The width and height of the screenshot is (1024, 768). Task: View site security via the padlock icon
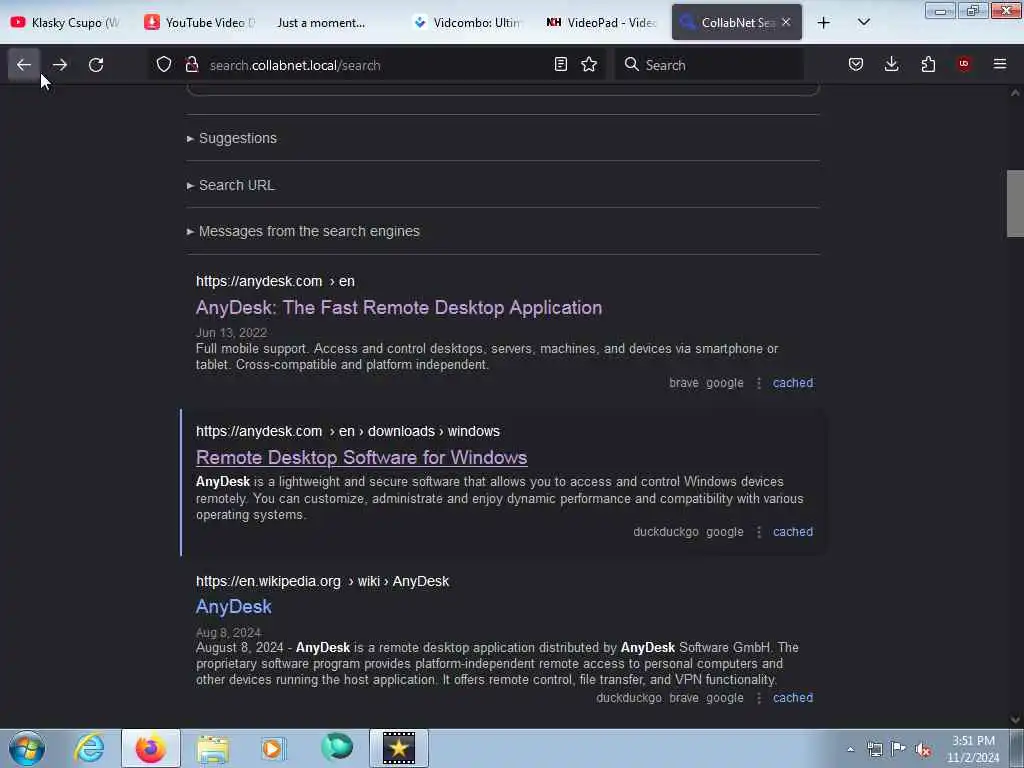(192, 65)
